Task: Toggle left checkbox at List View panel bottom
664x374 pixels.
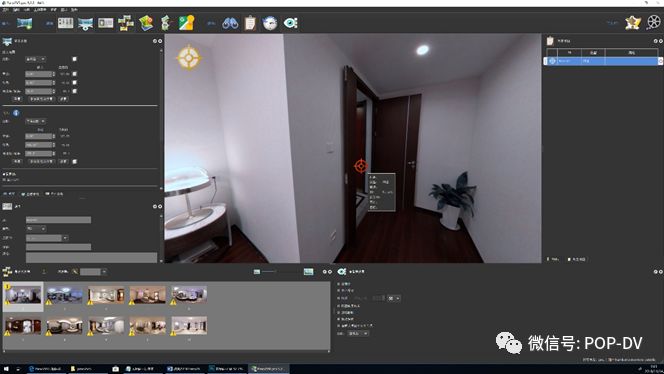Action: pos(548,259)
